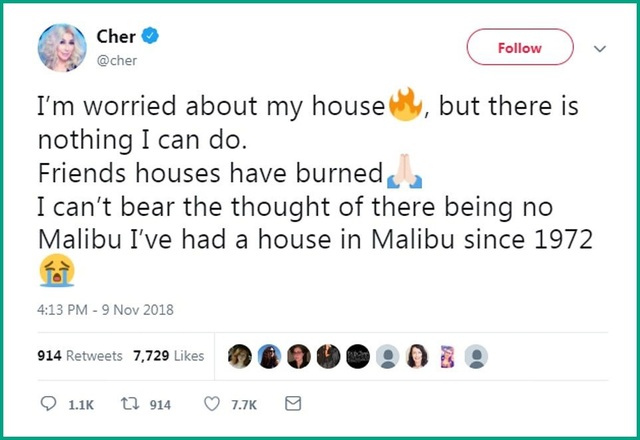Image resolution: width=640 pixels, height=440 pixels.
Task: Click the Cher display name
Action: pos(116,37)
